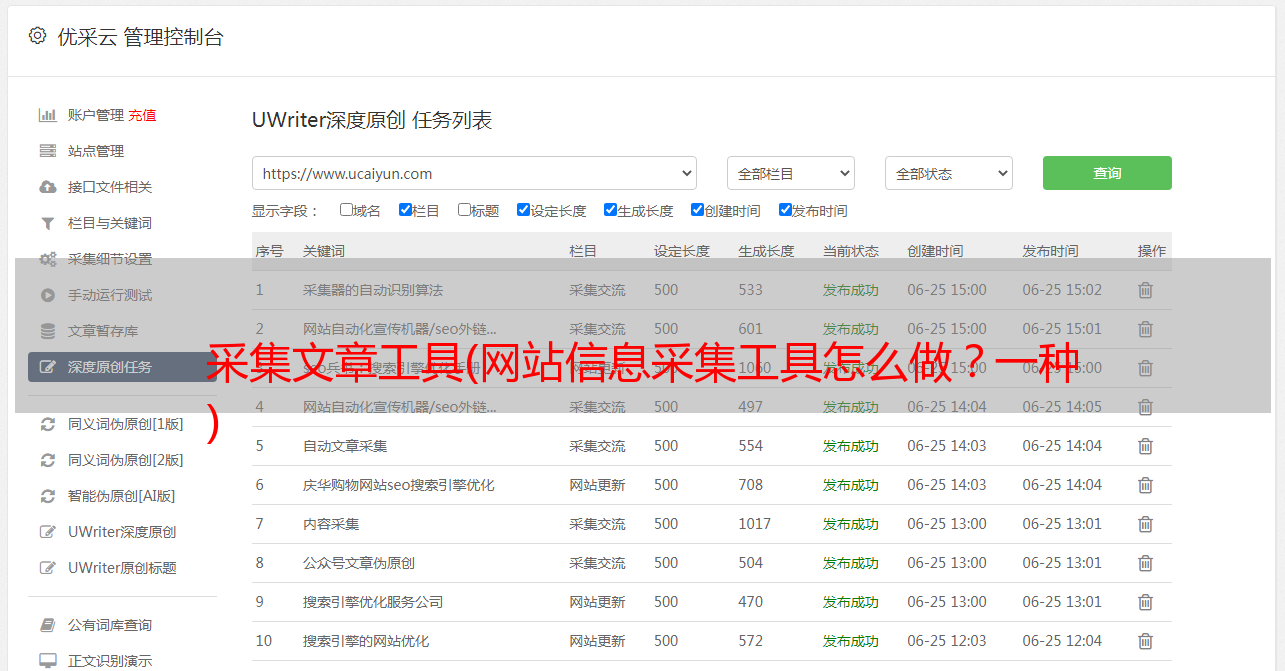Screen dimensions: 1285x671
Task: Click the database icon for 文章暂存库
Action: point(47,331)
